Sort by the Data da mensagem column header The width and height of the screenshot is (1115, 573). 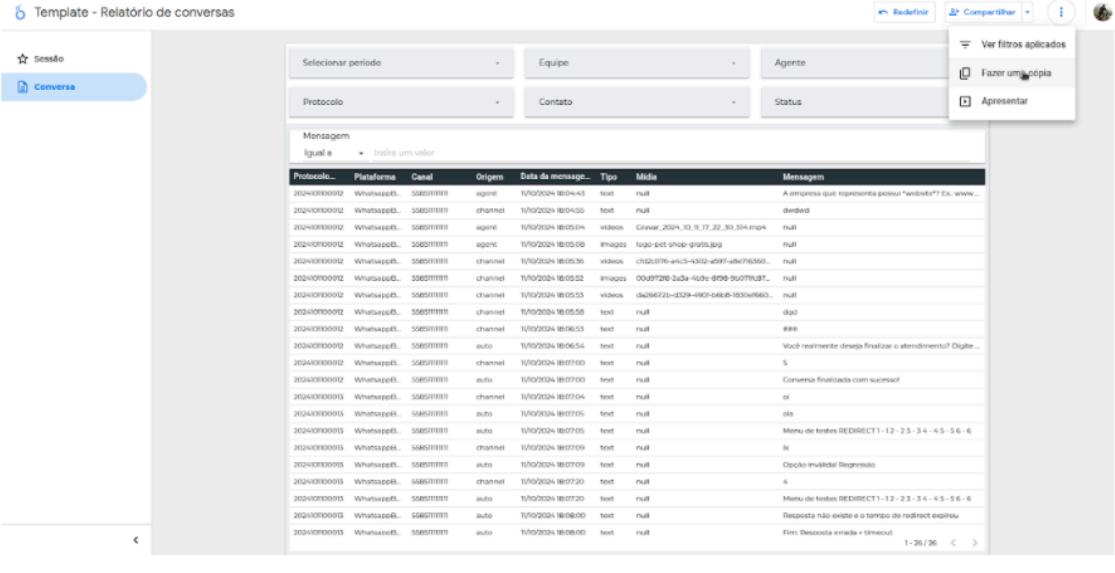pyautogui.click(x=555, y=176)
